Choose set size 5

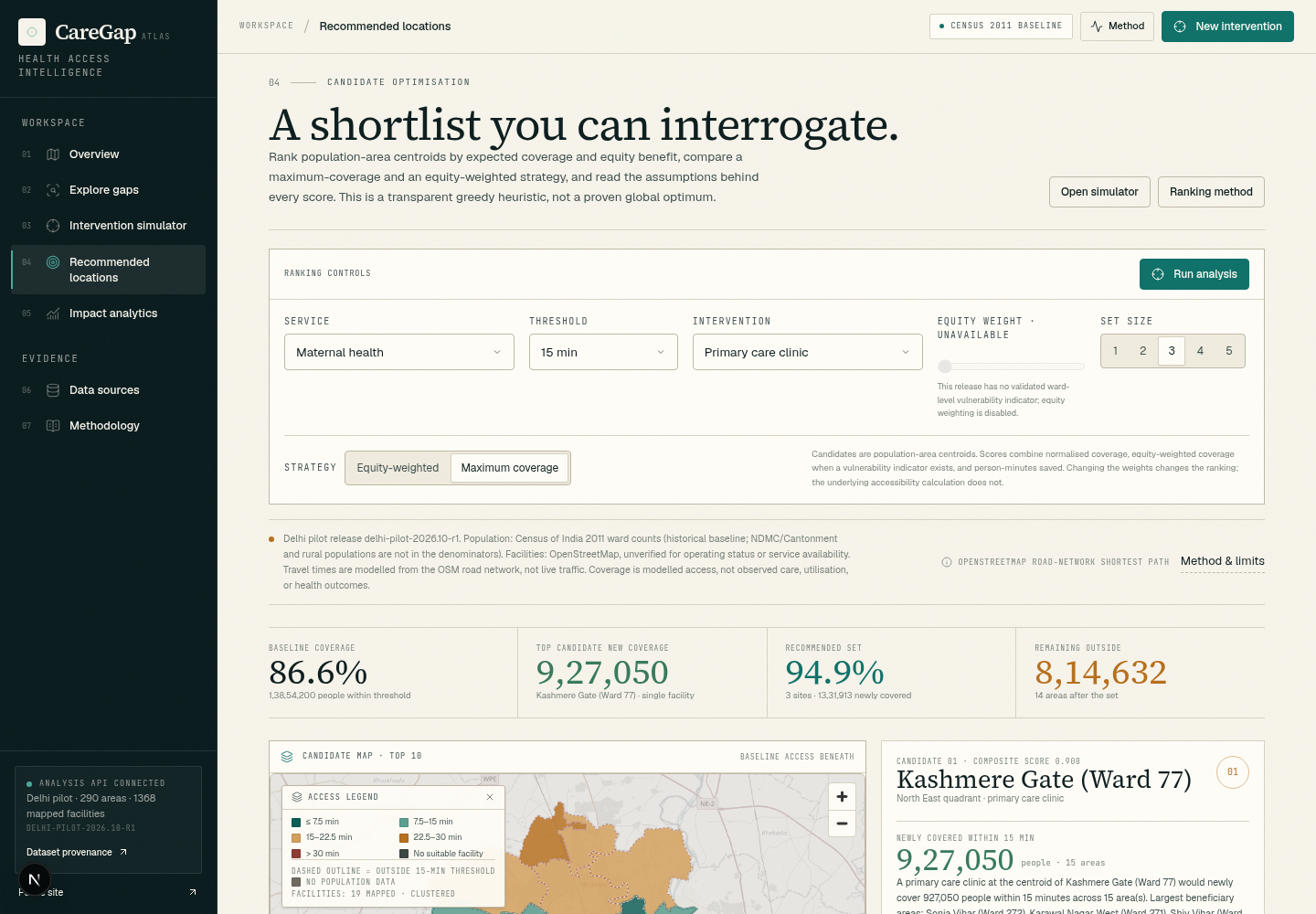(x=1229, y=351)
